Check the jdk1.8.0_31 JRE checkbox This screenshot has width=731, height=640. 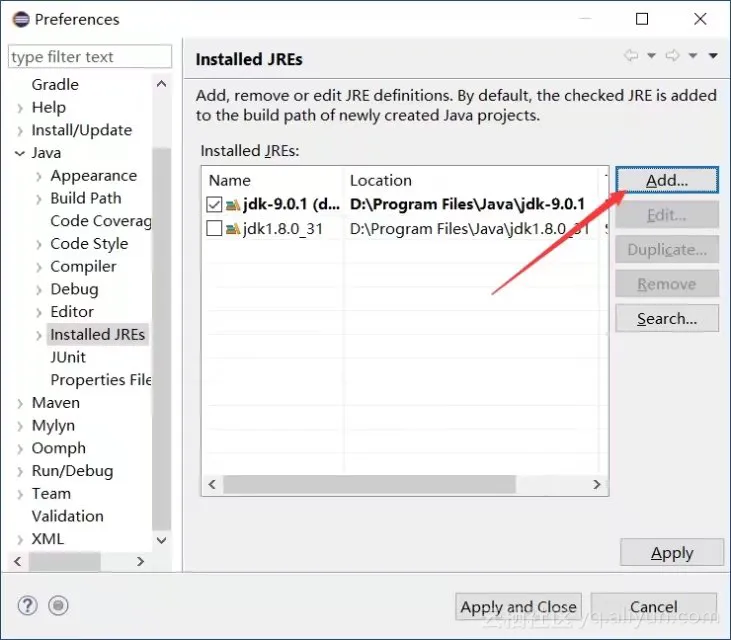(x=214, y=228)
